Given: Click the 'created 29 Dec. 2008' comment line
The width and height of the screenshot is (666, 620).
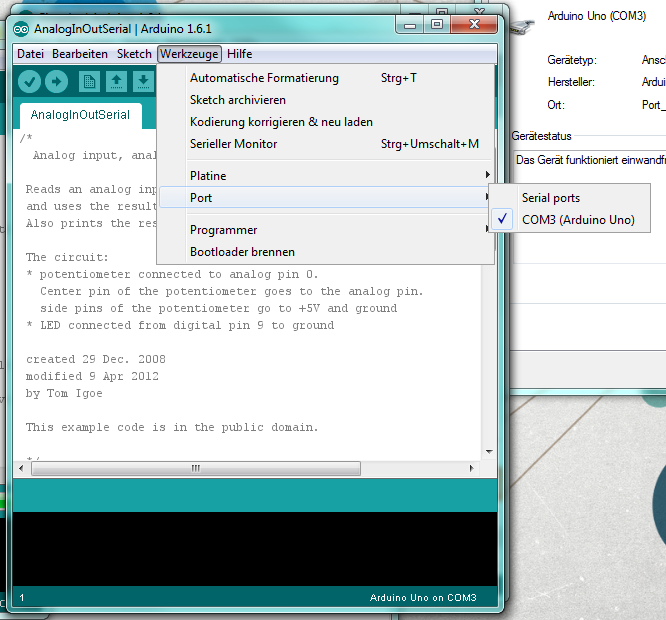Looking at the screenshot, I should coord(96,359).
